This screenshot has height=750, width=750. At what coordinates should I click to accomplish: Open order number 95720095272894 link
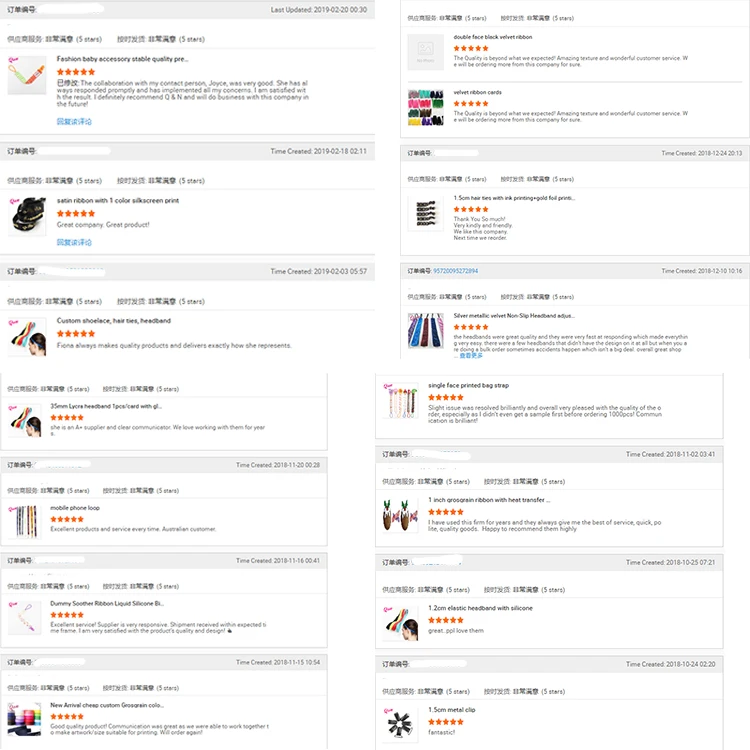click(x=455, y=271)
